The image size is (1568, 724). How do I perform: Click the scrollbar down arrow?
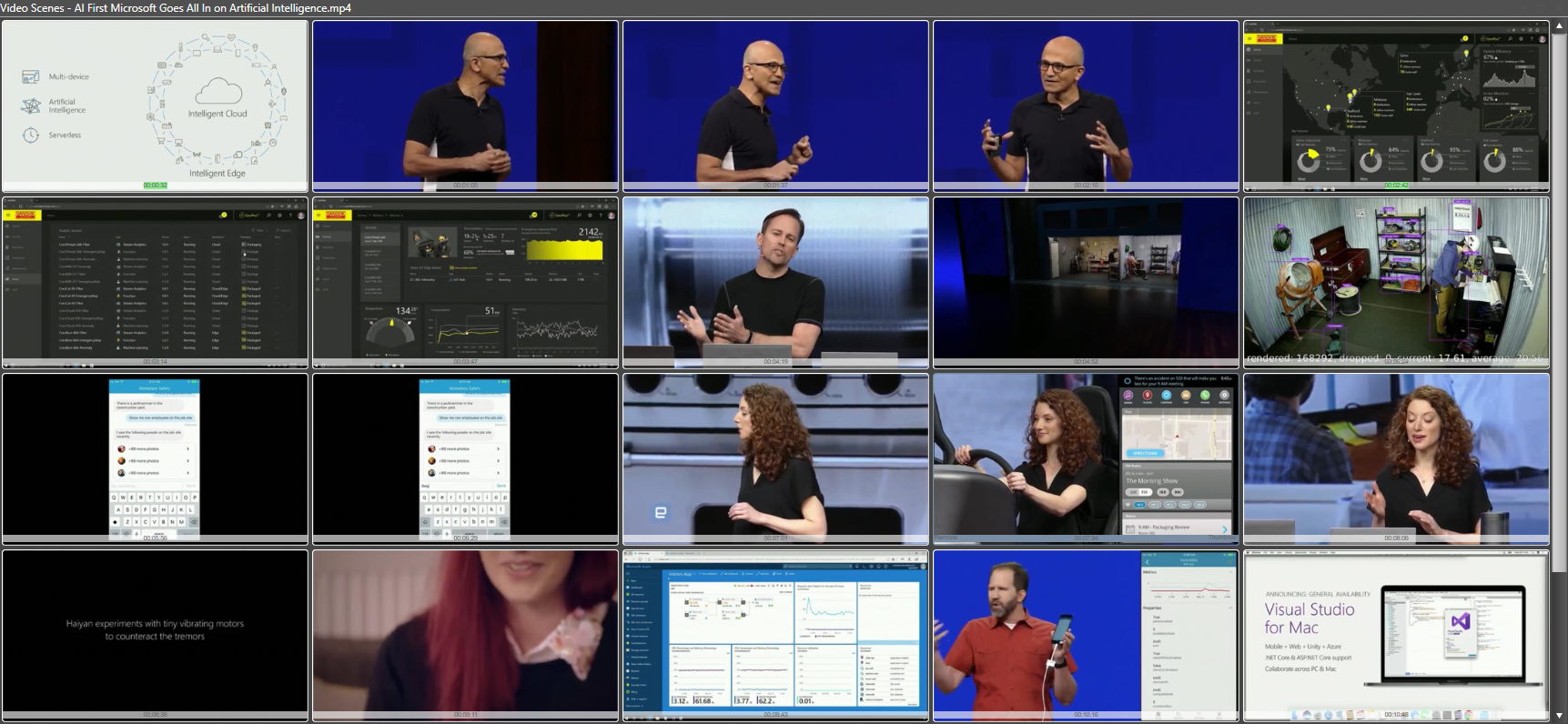1560,716
